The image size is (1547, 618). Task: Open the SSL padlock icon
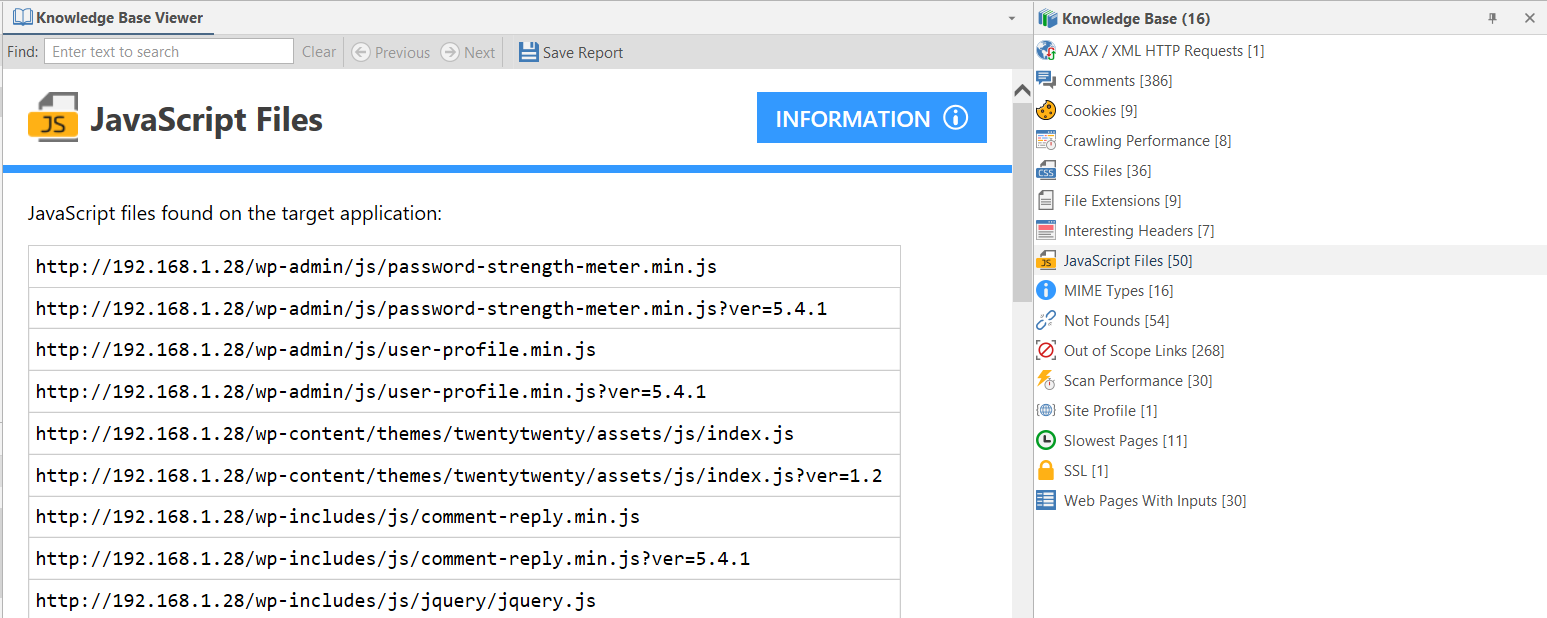(x=1045, y=470)
